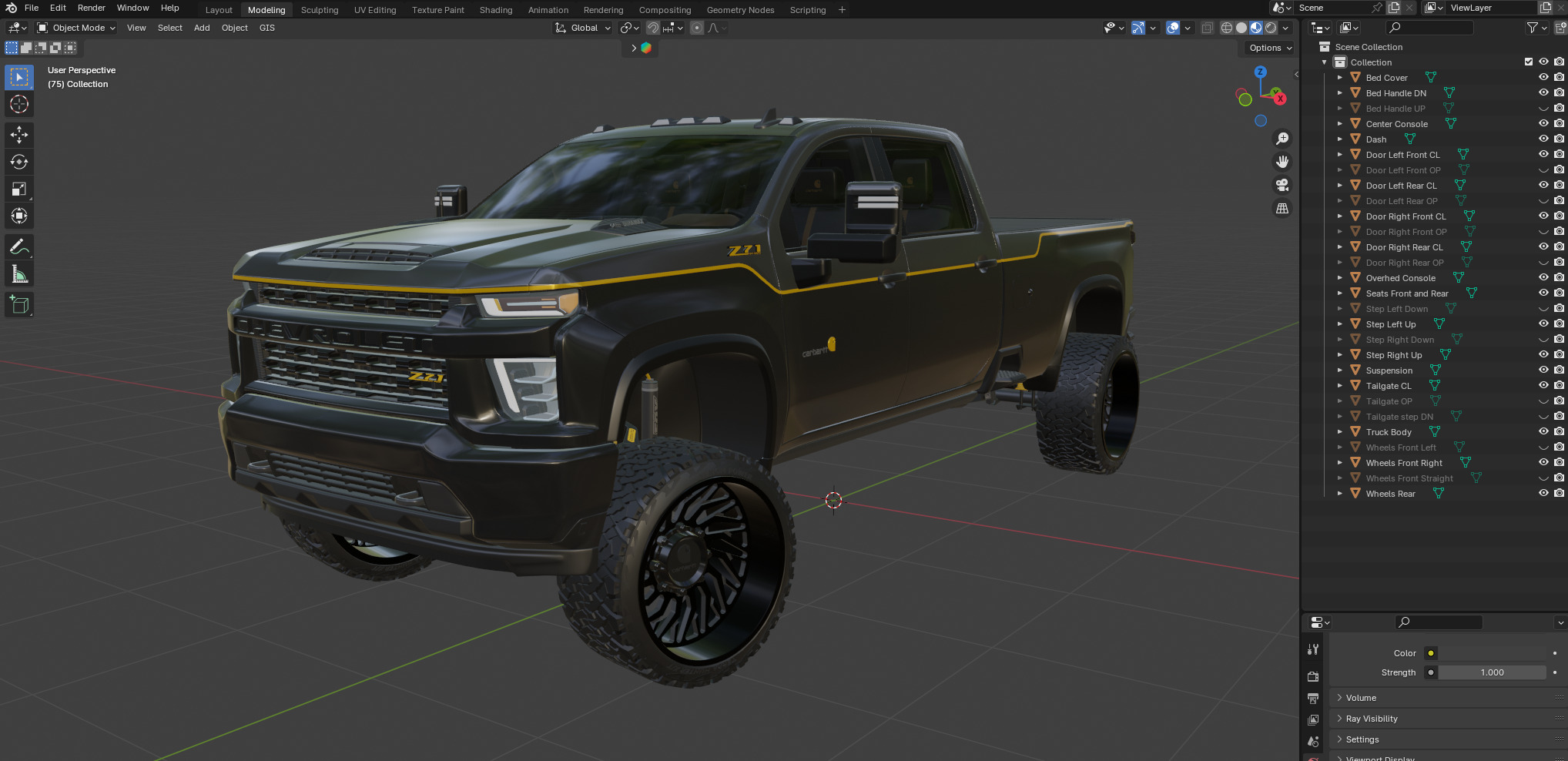This screenshot has width=1568, height=761.
Task: Click the viewport zoom magnifier icon
Action: [x=1282, y=139]
